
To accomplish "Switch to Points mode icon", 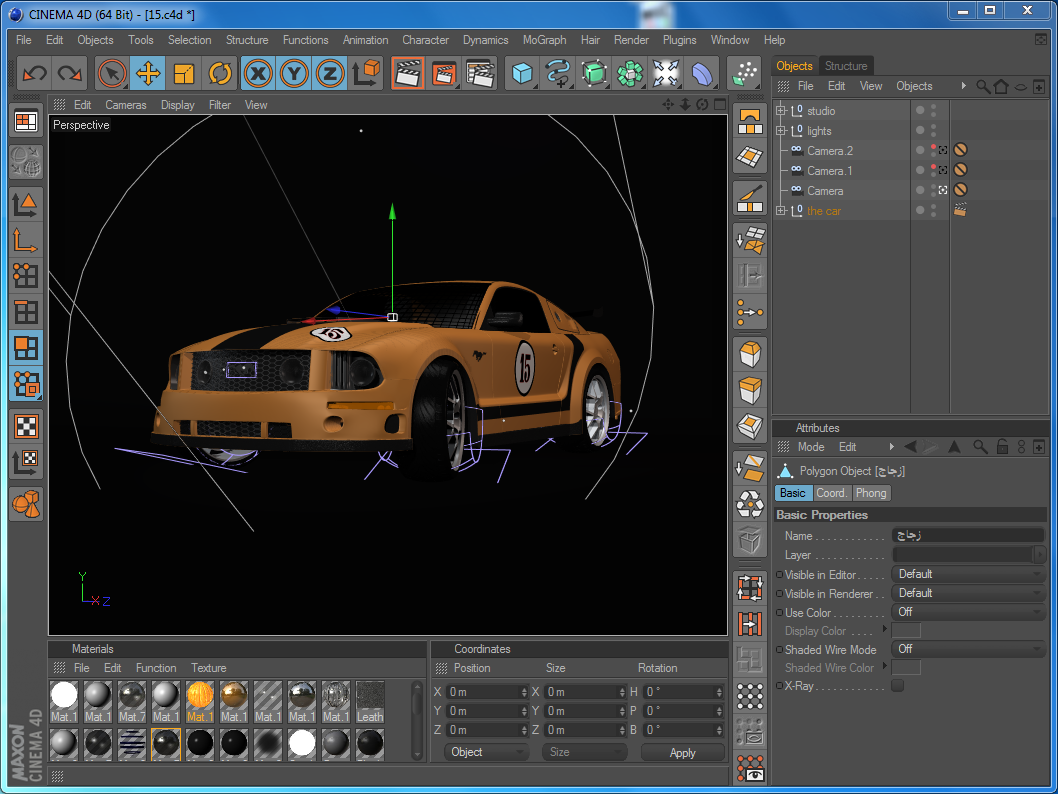I will pos(26,276).
